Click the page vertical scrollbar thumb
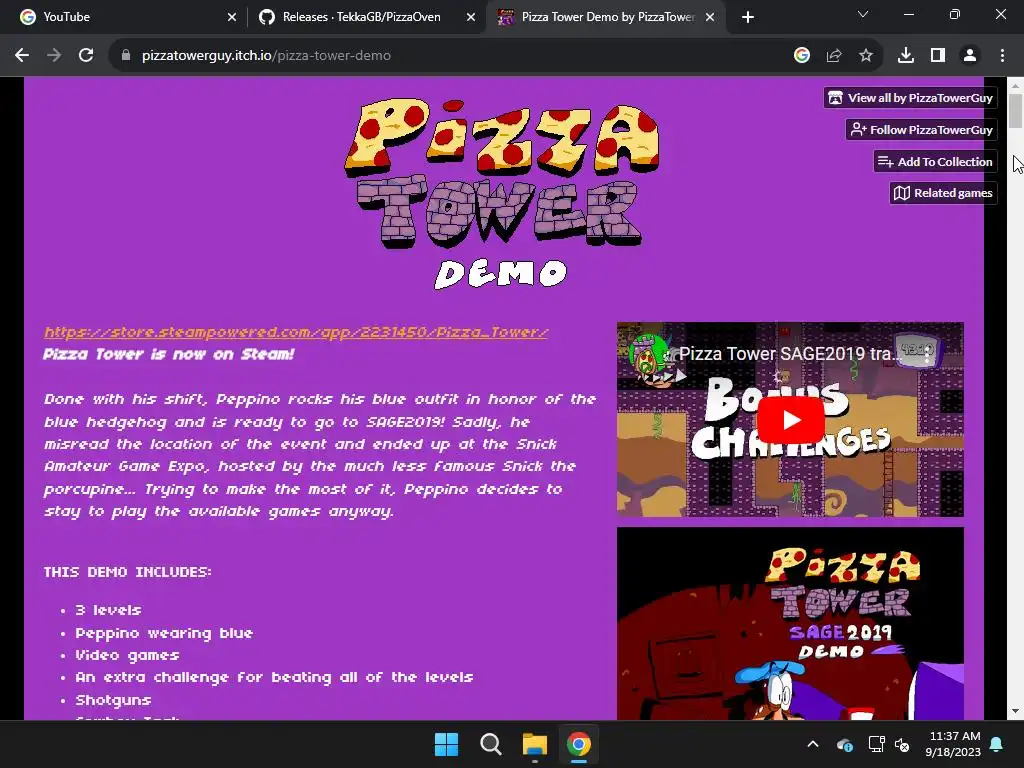The image size is (1024, 768). 1016,111
